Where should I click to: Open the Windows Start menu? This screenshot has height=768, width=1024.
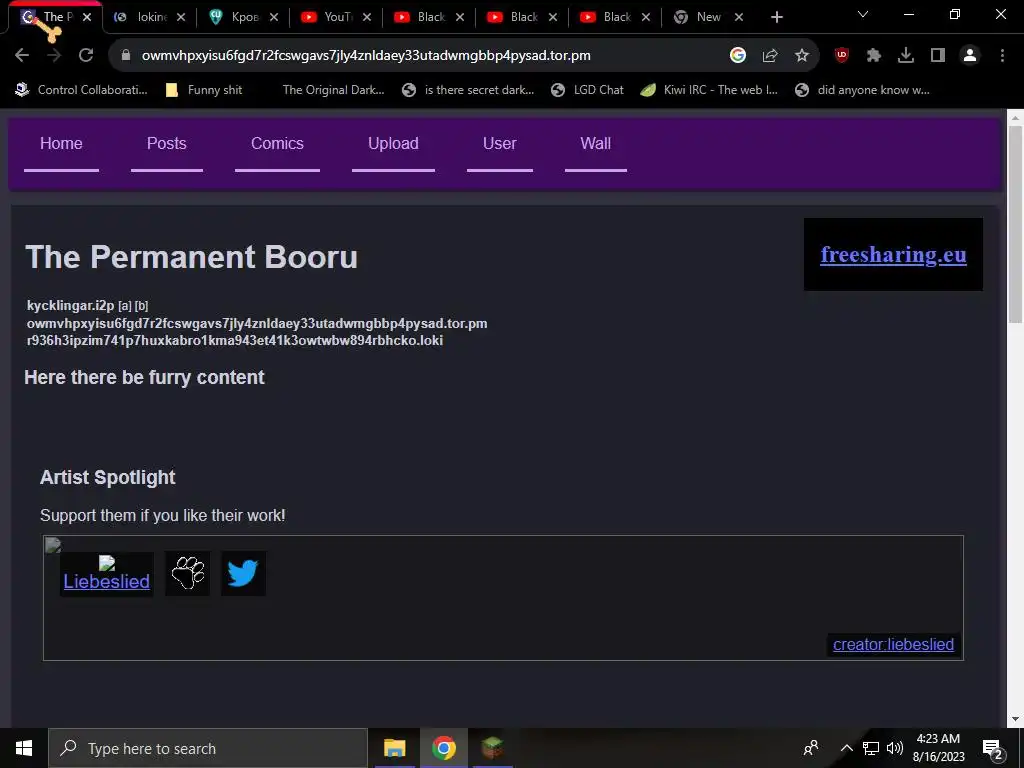tap(24, 748)
